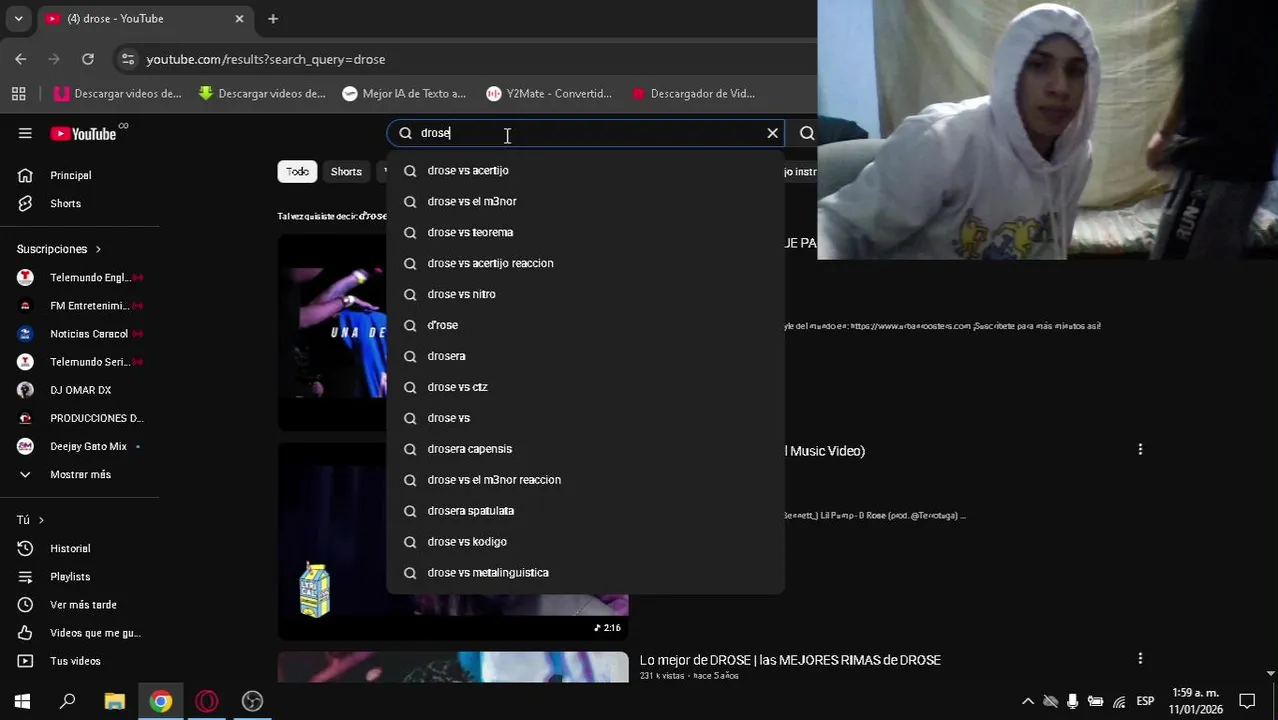Open File Explorer from taskbar
This screenshot has height=720, width=1278.
[x=114, y=701]
